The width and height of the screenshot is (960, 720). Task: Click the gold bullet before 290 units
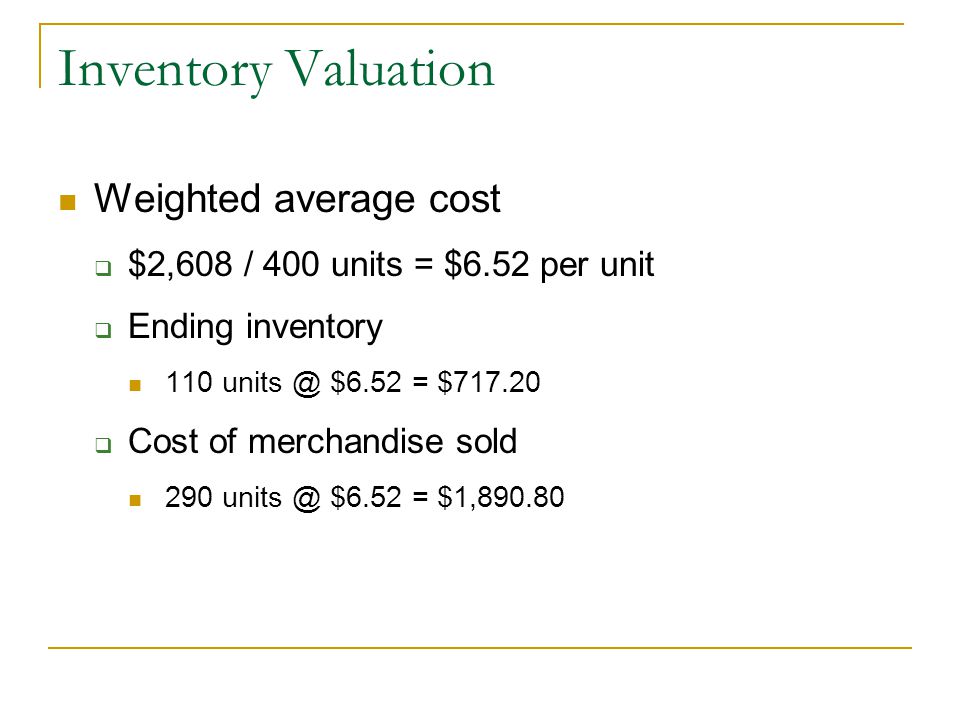coord(135,500)
